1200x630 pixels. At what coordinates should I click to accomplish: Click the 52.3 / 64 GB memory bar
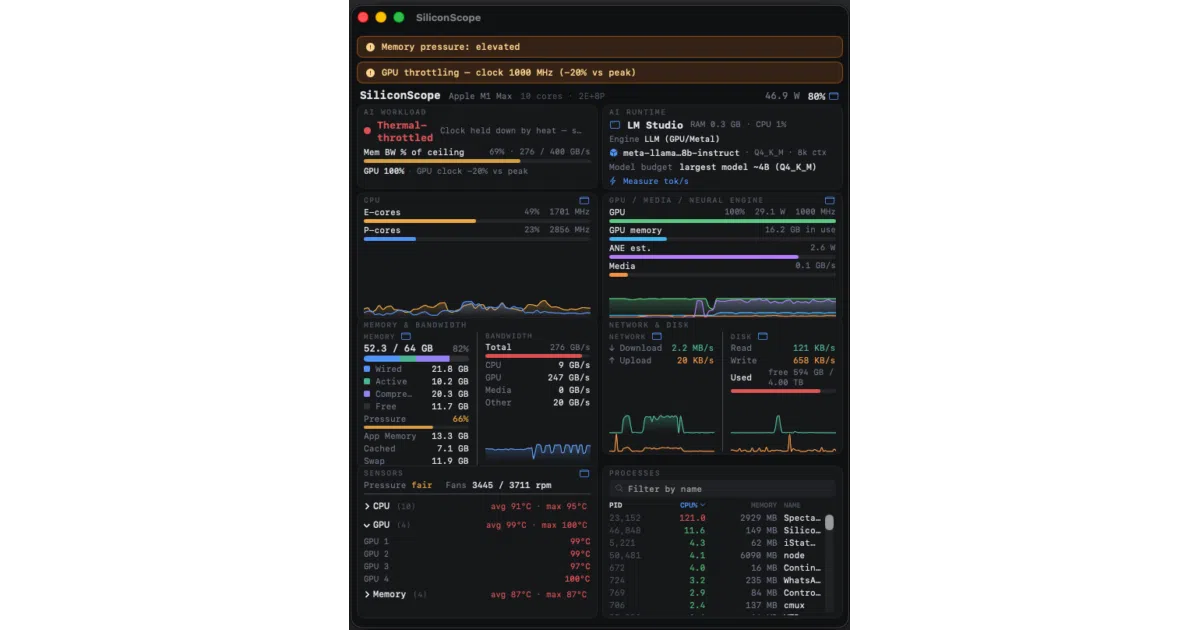(x=416, y=358)
